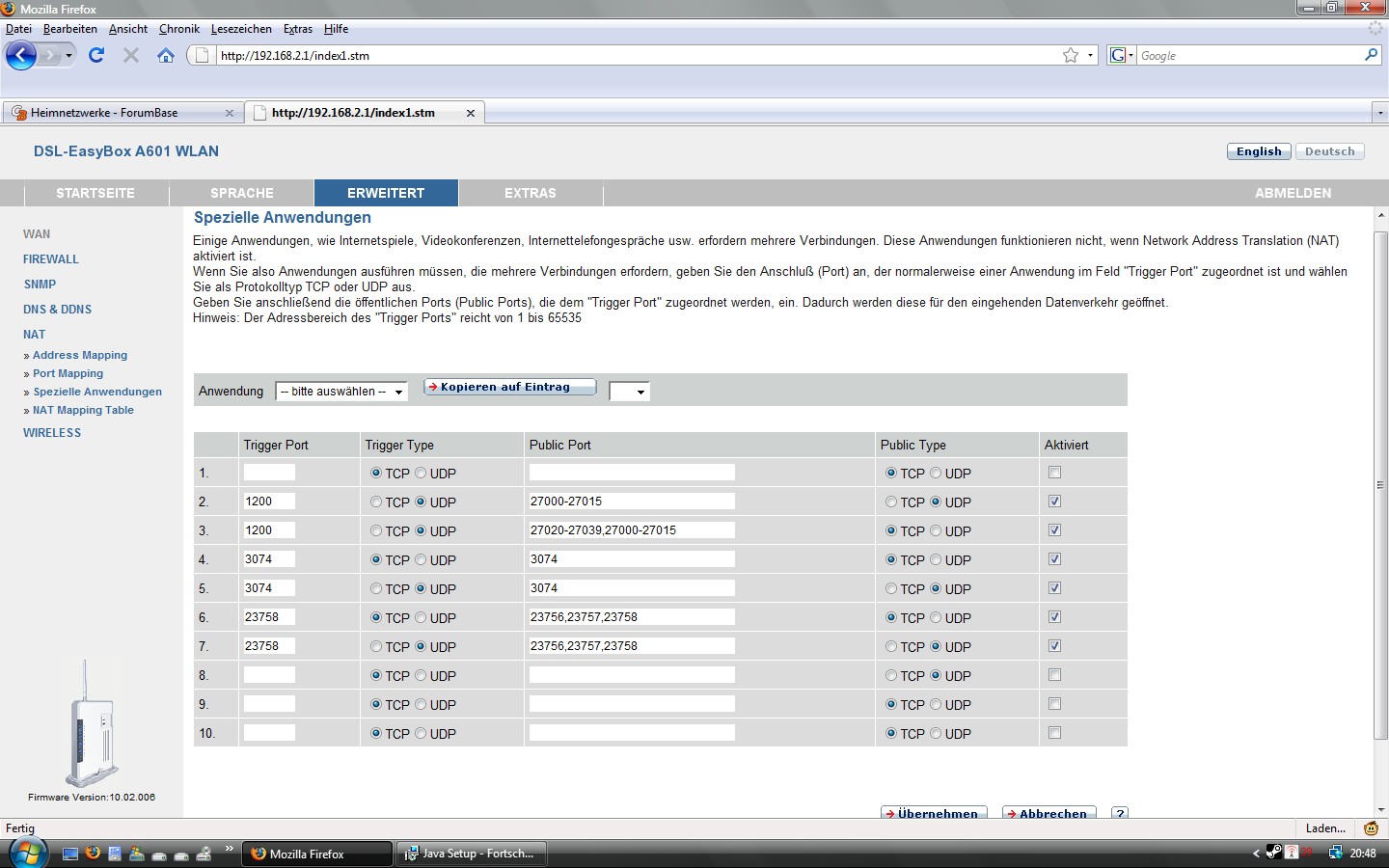Switch to the STARTSEITE tab

tap(95, 193)
